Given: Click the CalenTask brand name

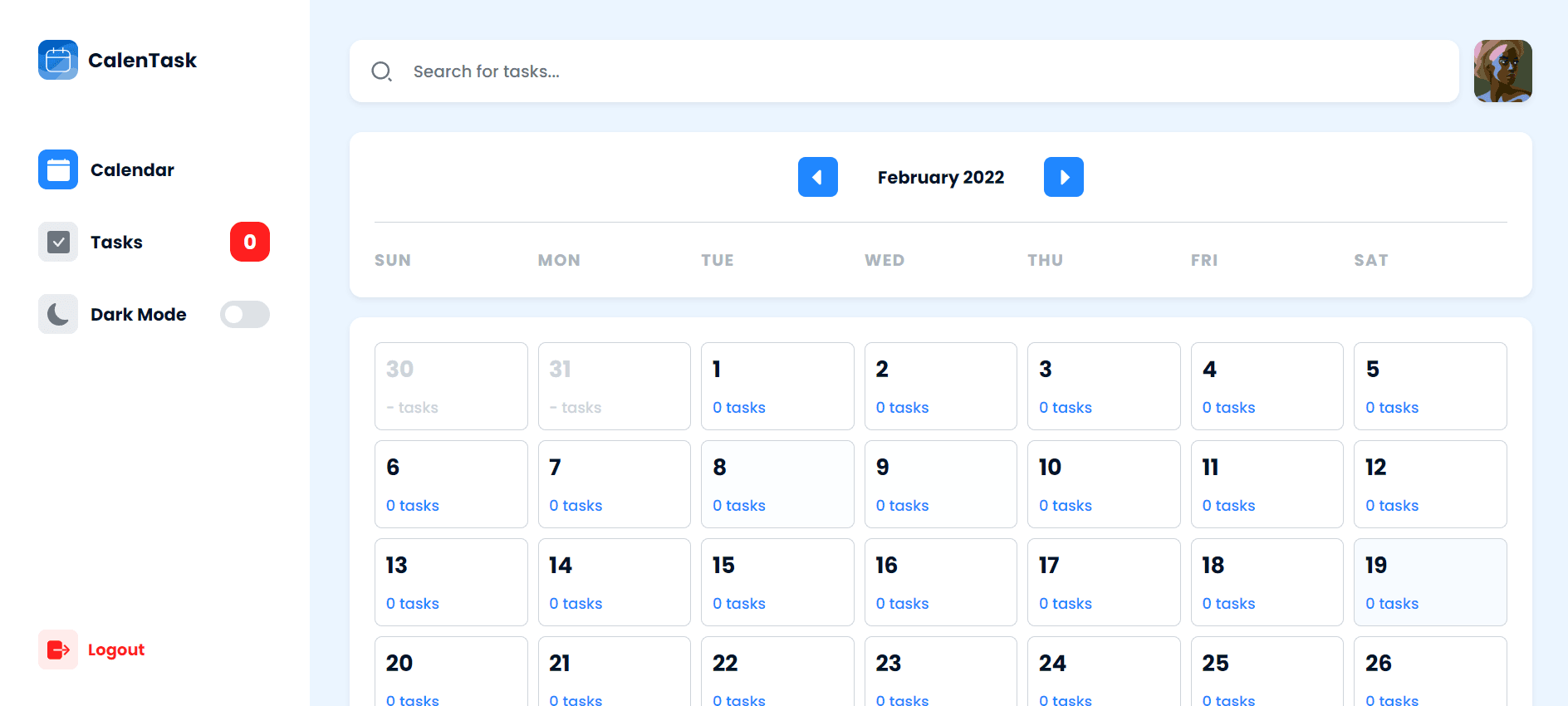Looking at the screenshot, I should [142, 60].
